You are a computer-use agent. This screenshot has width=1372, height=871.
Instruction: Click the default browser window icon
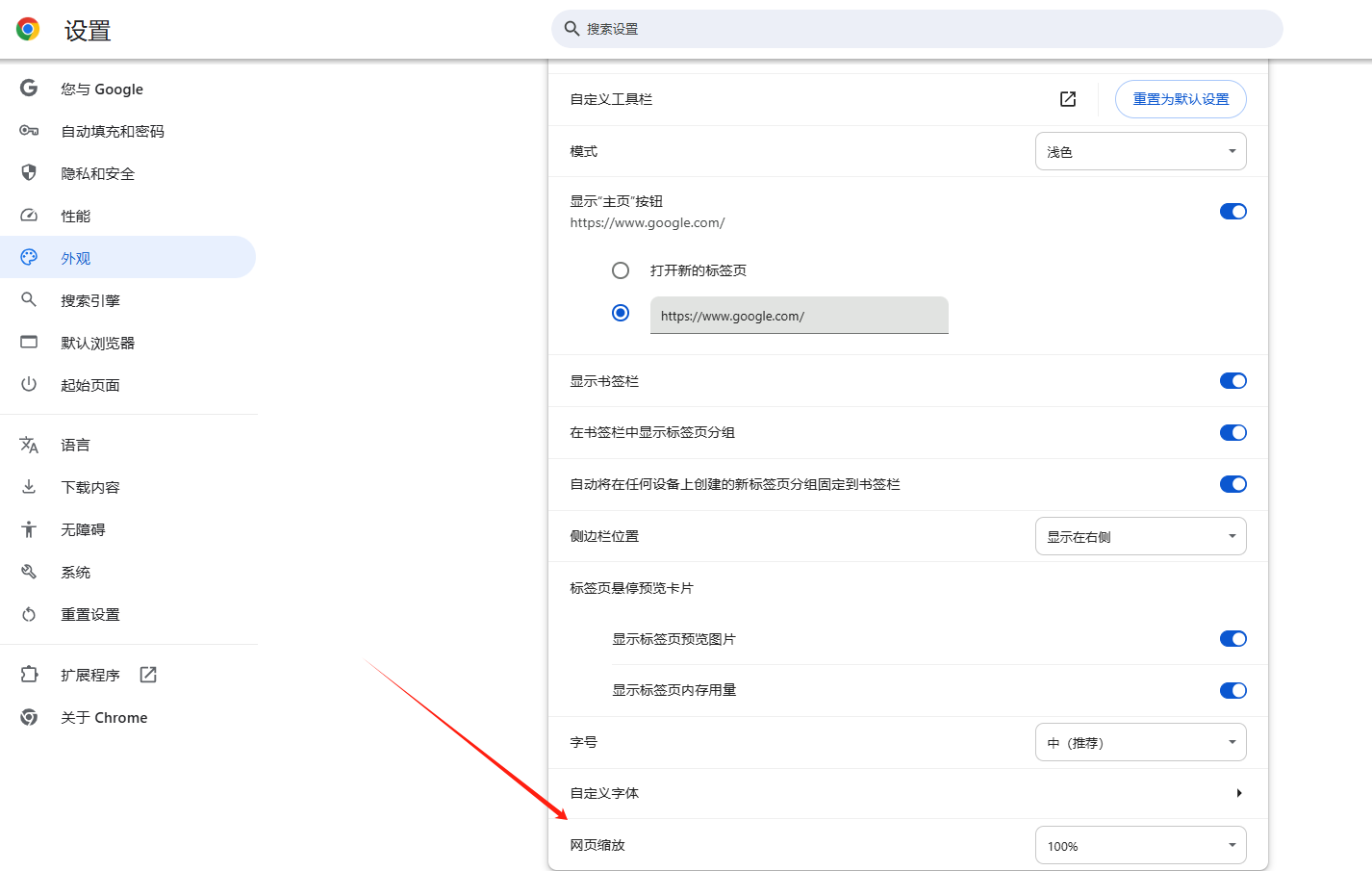[29, 343]
